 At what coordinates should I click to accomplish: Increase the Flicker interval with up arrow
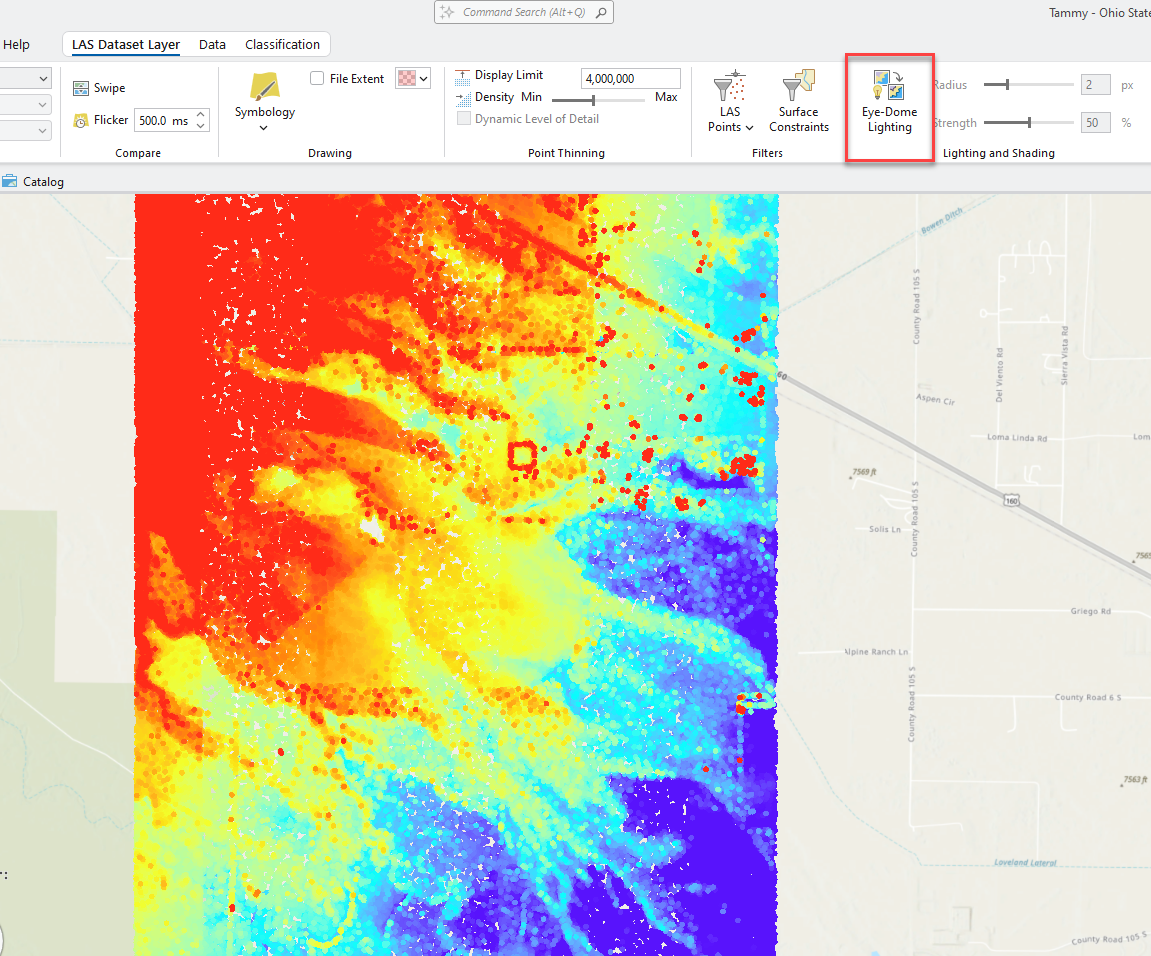(x=201, y=115)
